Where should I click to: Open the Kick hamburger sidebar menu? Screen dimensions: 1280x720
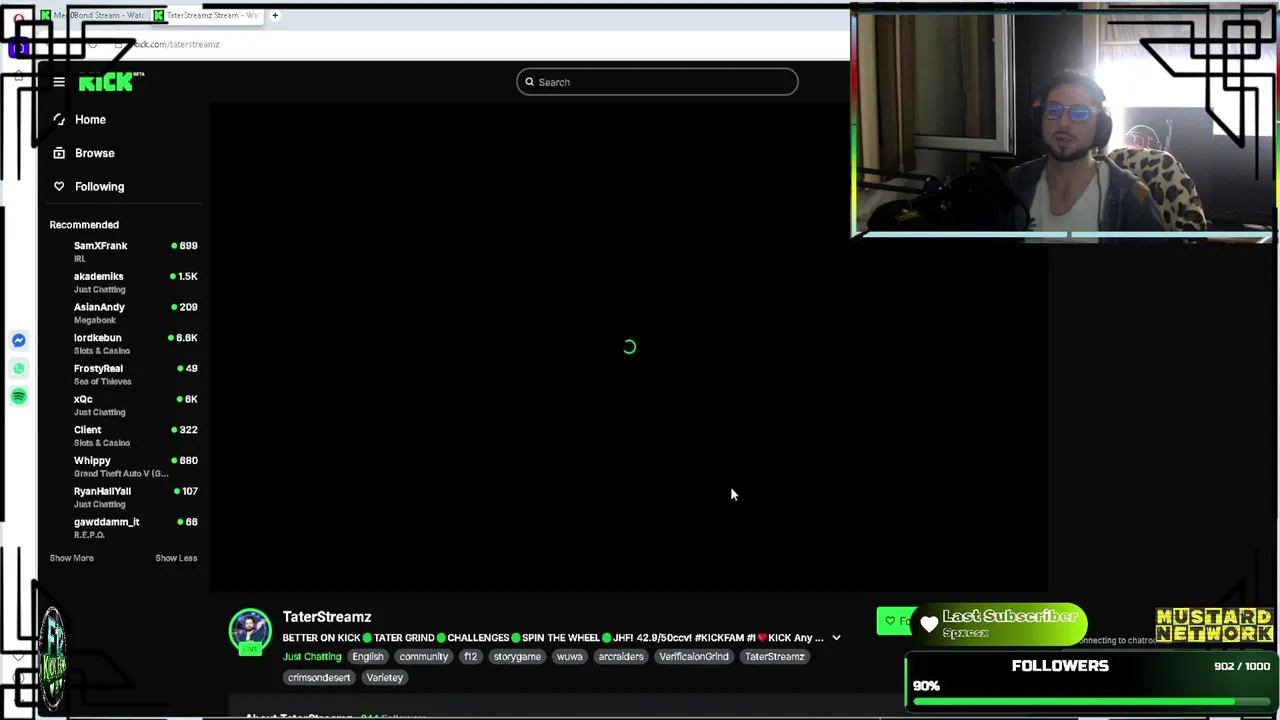click(x=59, y=82)
